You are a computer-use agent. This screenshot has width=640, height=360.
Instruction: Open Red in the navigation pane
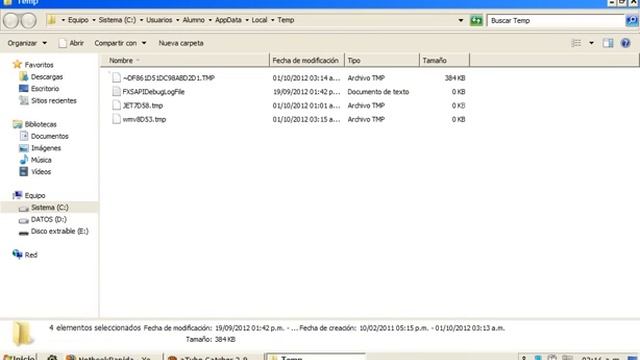[x=31, y=255]
